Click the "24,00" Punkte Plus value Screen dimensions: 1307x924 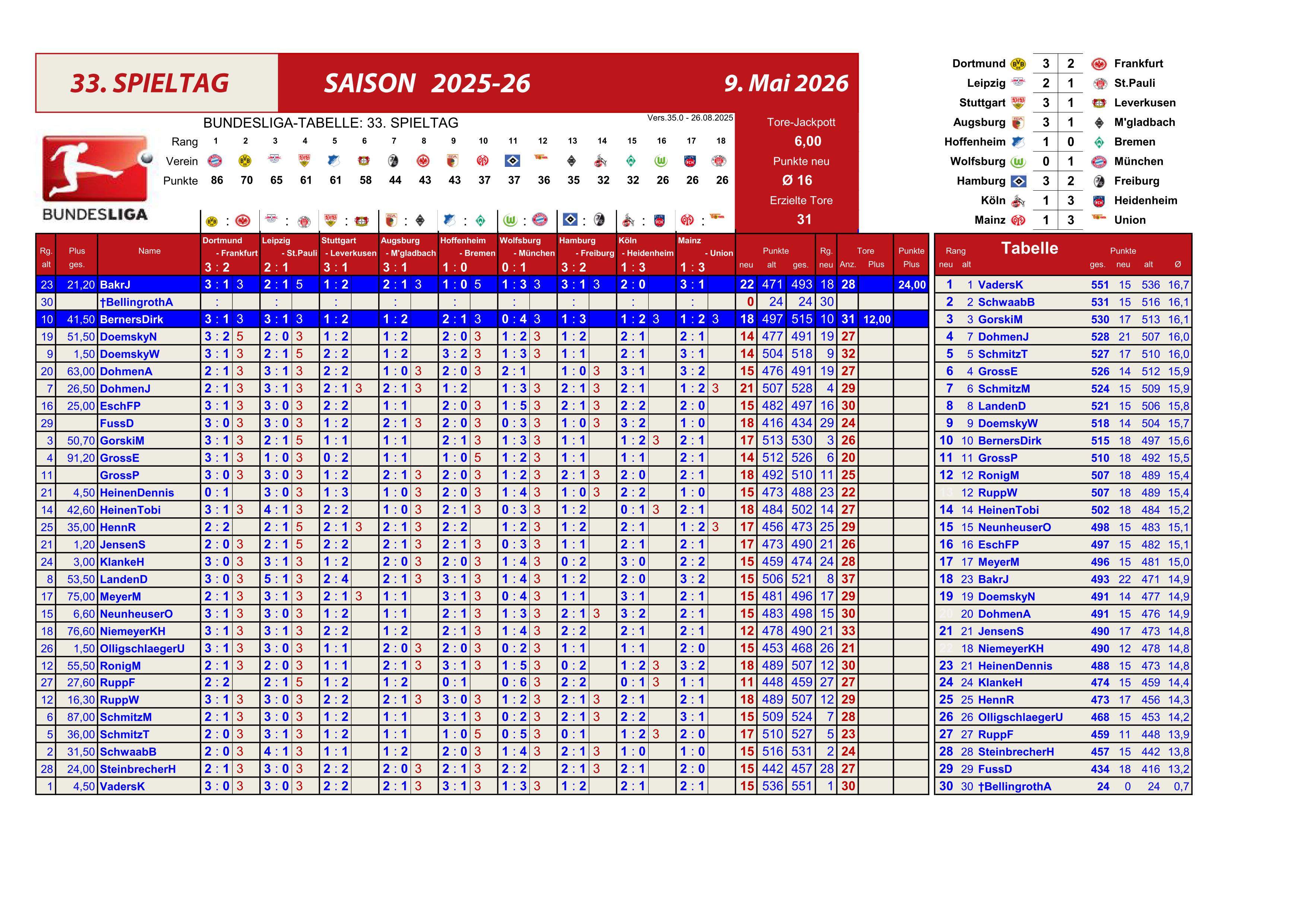click(911, 285)
